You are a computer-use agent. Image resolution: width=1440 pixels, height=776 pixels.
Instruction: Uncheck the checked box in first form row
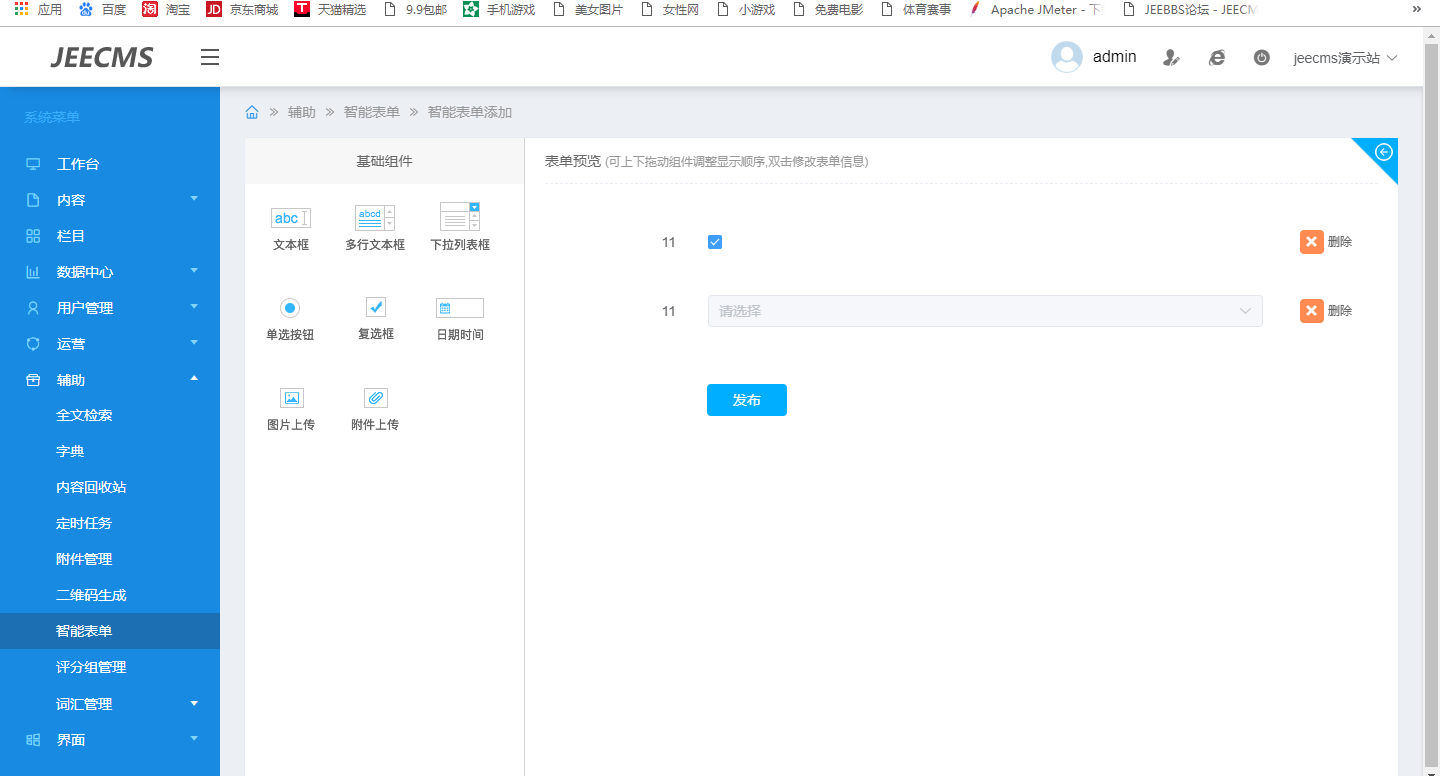tap(715, 242)
